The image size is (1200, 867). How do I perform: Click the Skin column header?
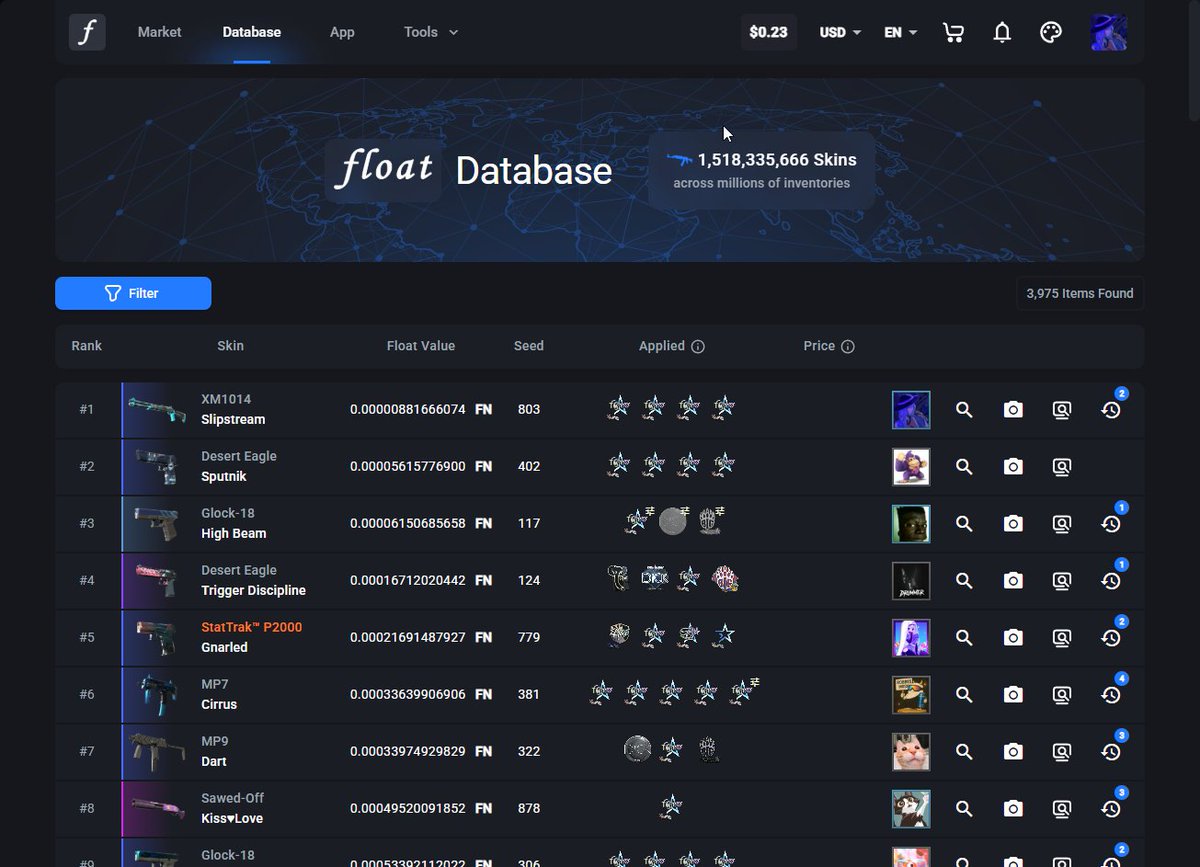[230, 346]
